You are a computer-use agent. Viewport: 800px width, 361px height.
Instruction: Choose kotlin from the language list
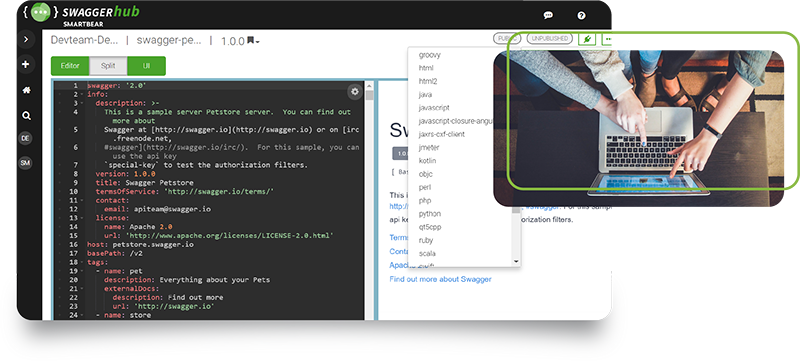428,161
